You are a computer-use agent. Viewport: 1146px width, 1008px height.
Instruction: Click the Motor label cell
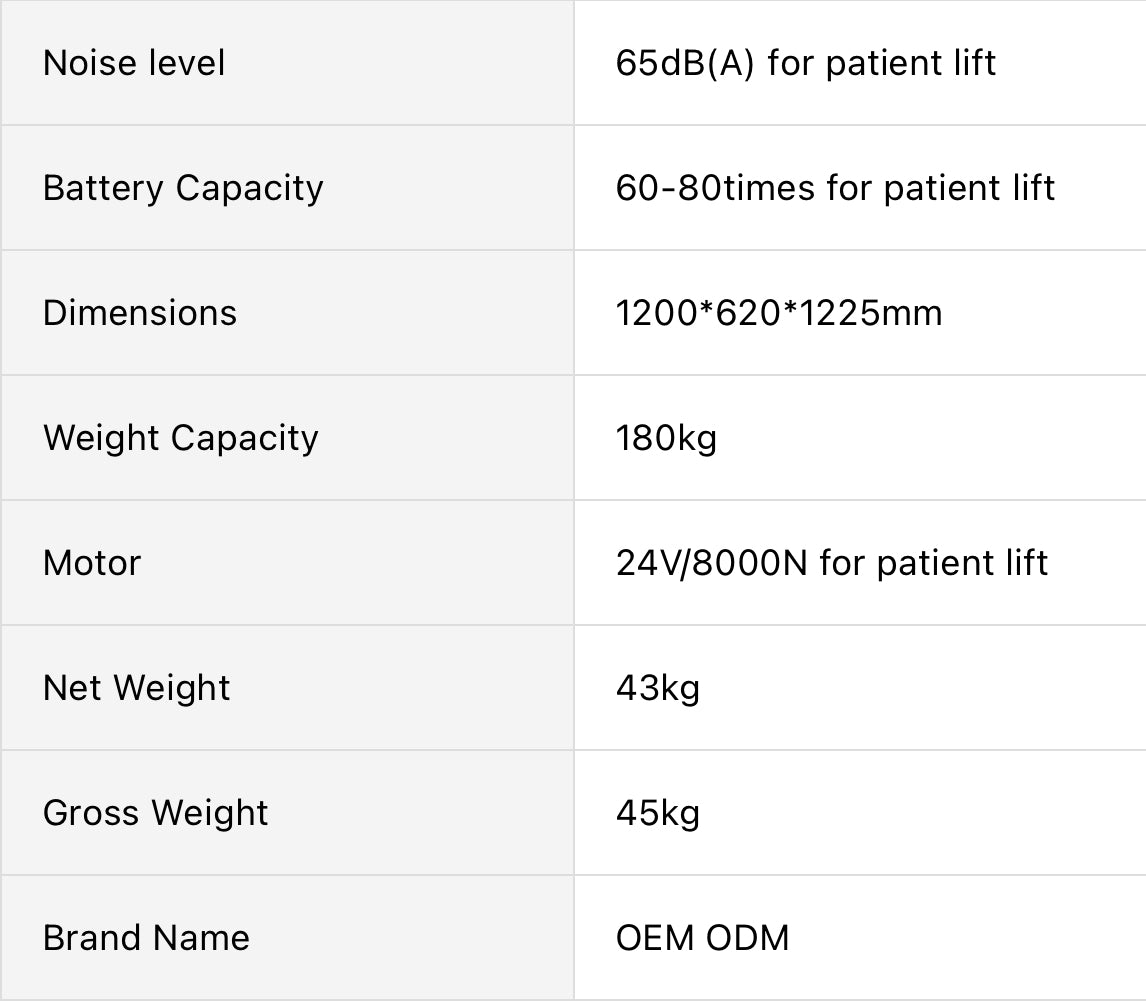[92, 563]
